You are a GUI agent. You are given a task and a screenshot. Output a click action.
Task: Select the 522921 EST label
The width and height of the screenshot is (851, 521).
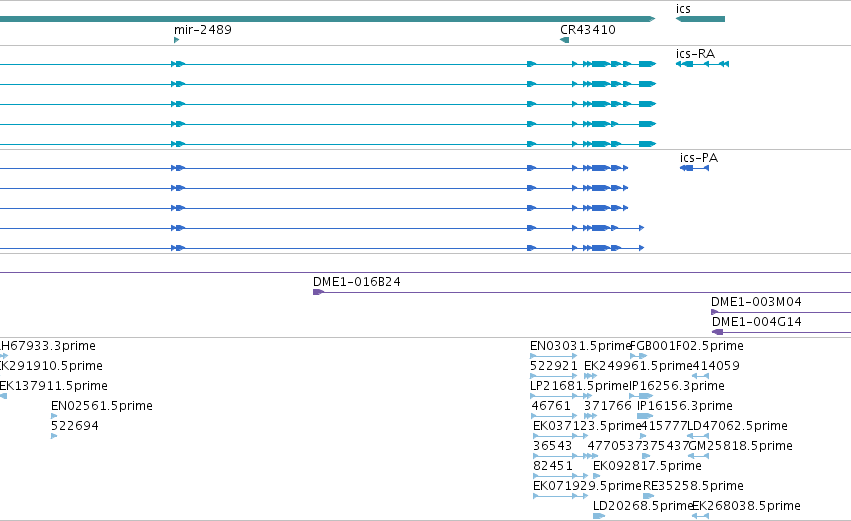554,366
